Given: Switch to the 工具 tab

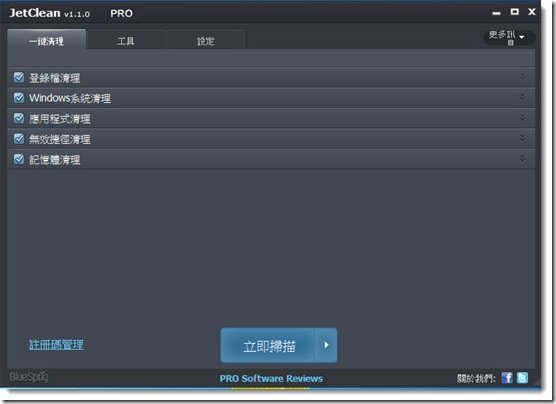Looking at the screenshot, I should pos(126,40).
